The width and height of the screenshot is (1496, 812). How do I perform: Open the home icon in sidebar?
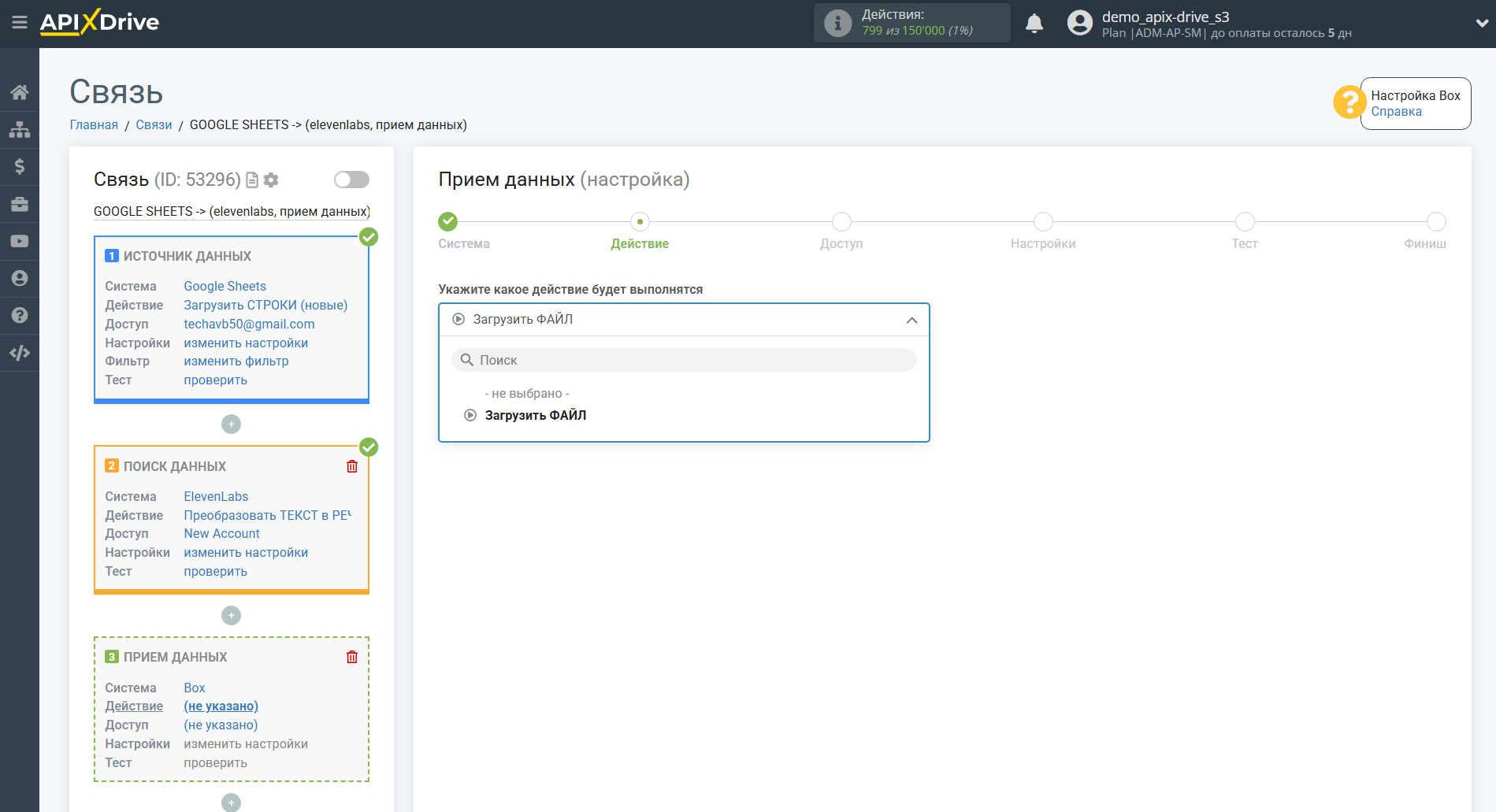(x=20, y=92)
